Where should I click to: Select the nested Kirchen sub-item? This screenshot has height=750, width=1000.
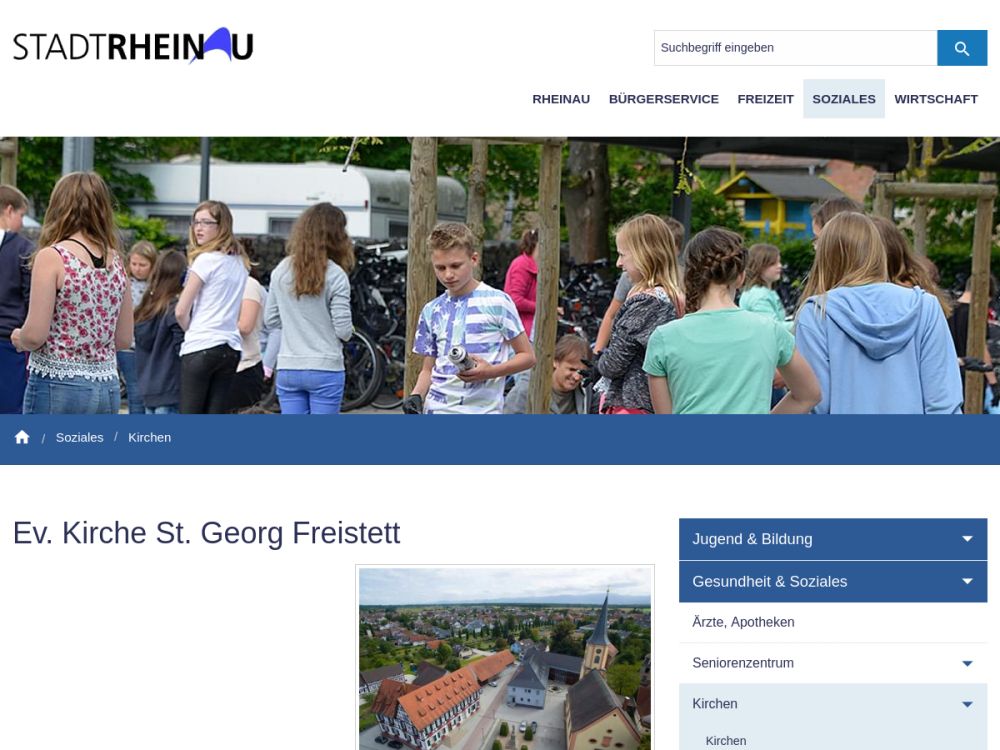click(726, 741)
